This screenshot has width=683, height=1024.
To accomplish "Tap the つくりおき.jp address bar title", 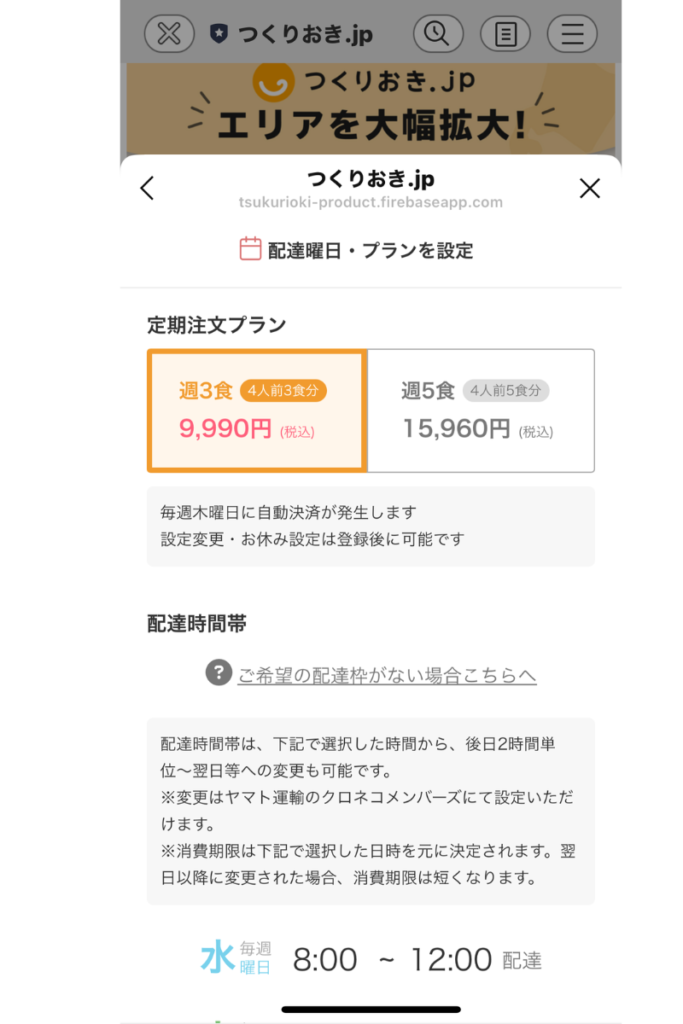I will coord(306,34).
